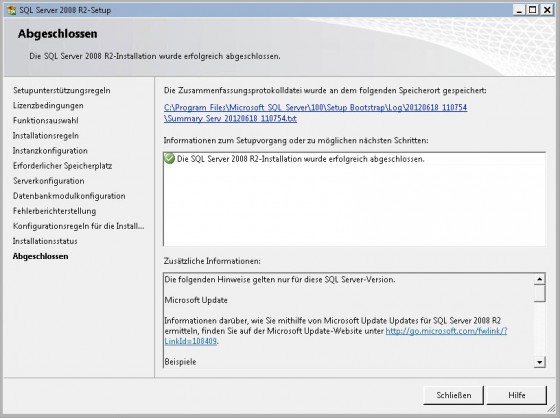Click the scrollbar thumb in additional info box
560x418 pixels.
(539, 293)
